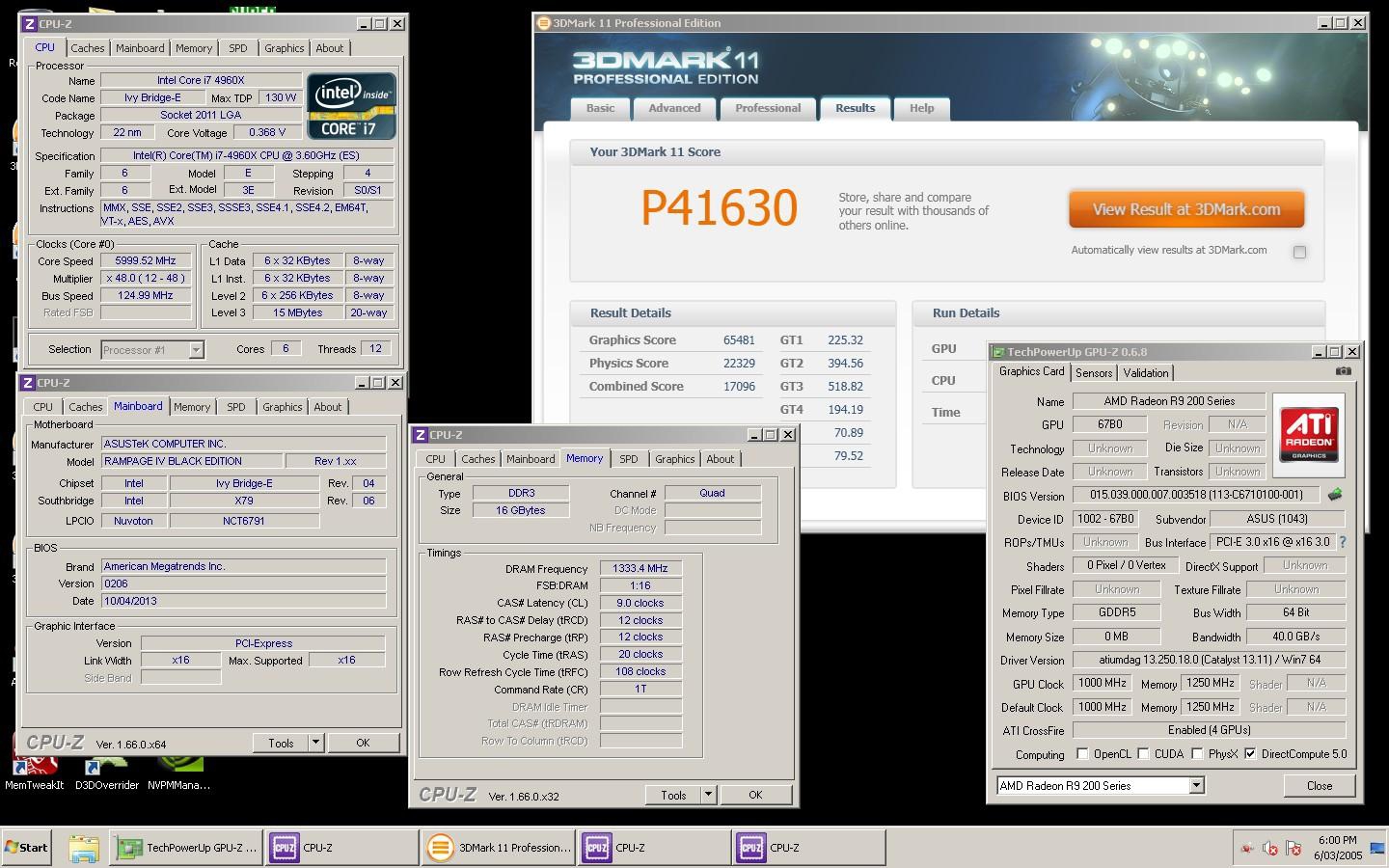1389x868 pixels.
Task: Toggle the CUDA checkbox in GPU-Z
Action: click(x=1144, y=754)
